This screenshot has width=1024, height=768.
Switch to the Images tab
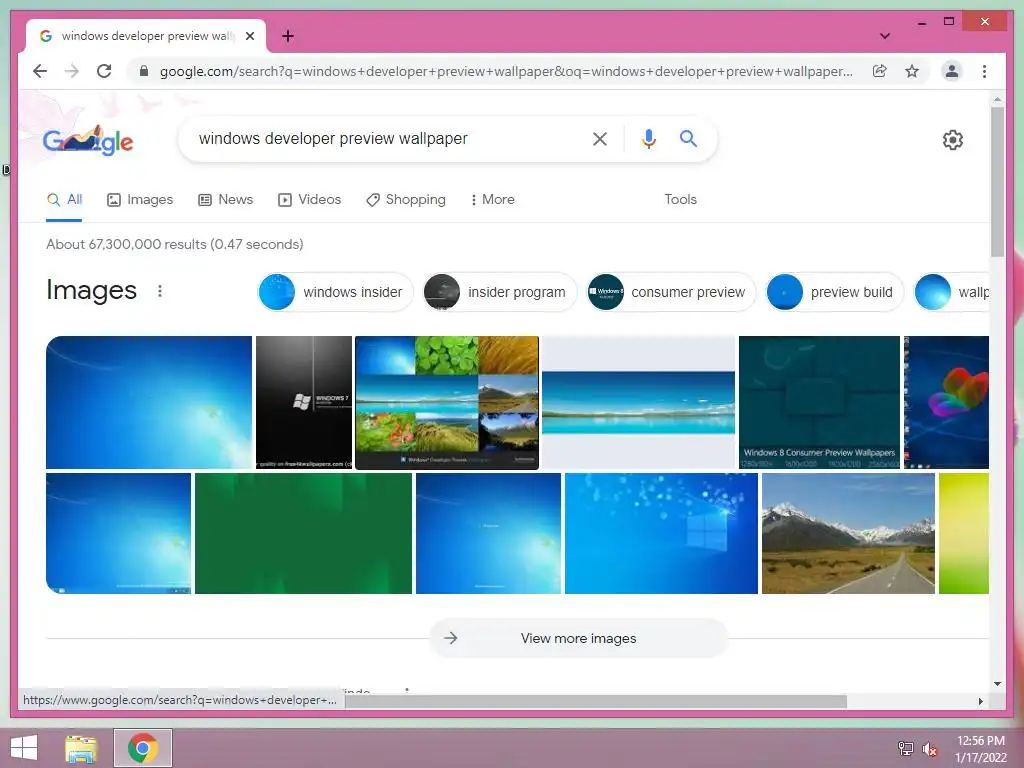(x=140, y=199)
